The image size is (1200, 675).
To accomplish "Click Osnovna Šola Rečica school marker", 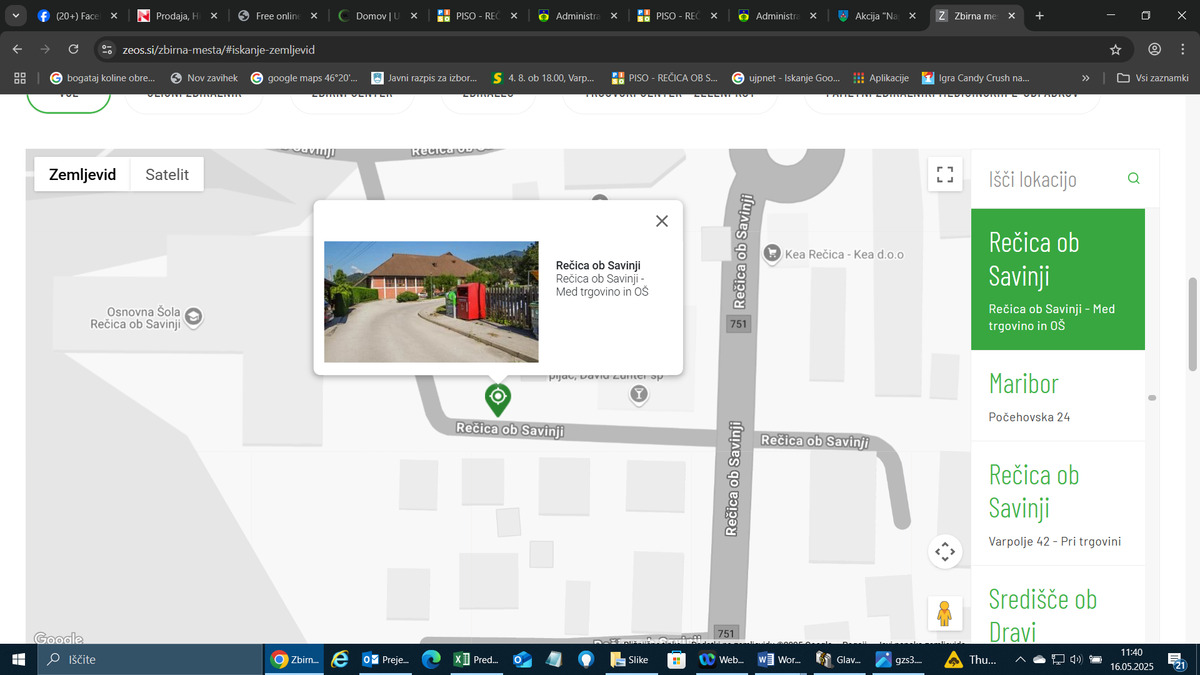I will click(194, 317).
